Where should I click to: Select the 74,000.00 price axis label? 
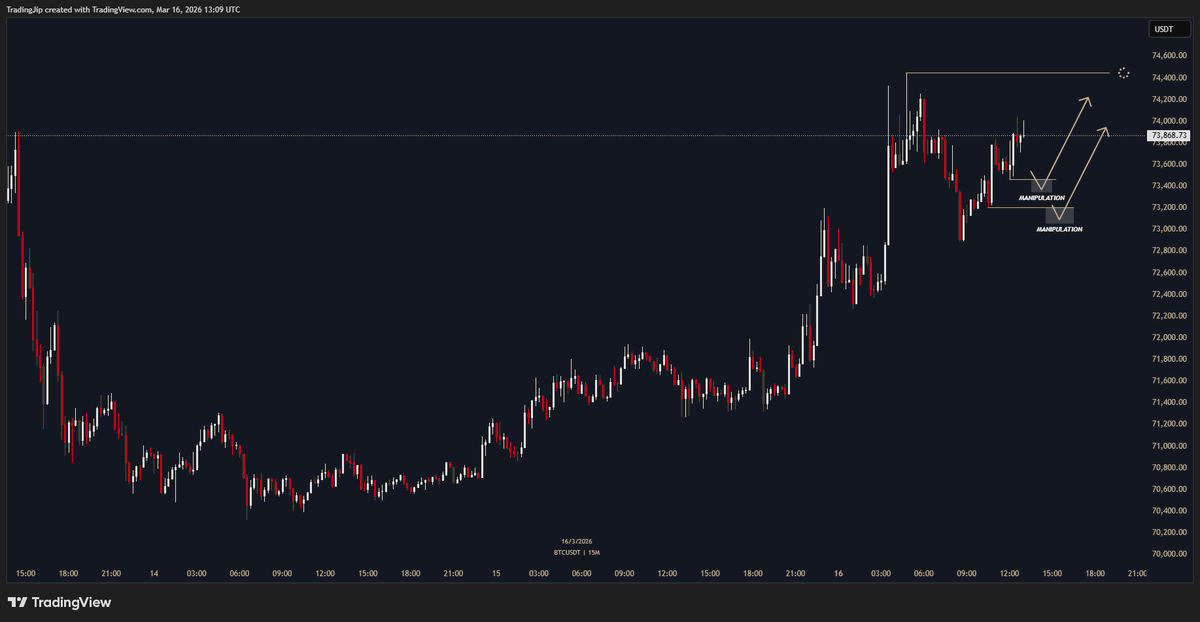click(1169, 121)
